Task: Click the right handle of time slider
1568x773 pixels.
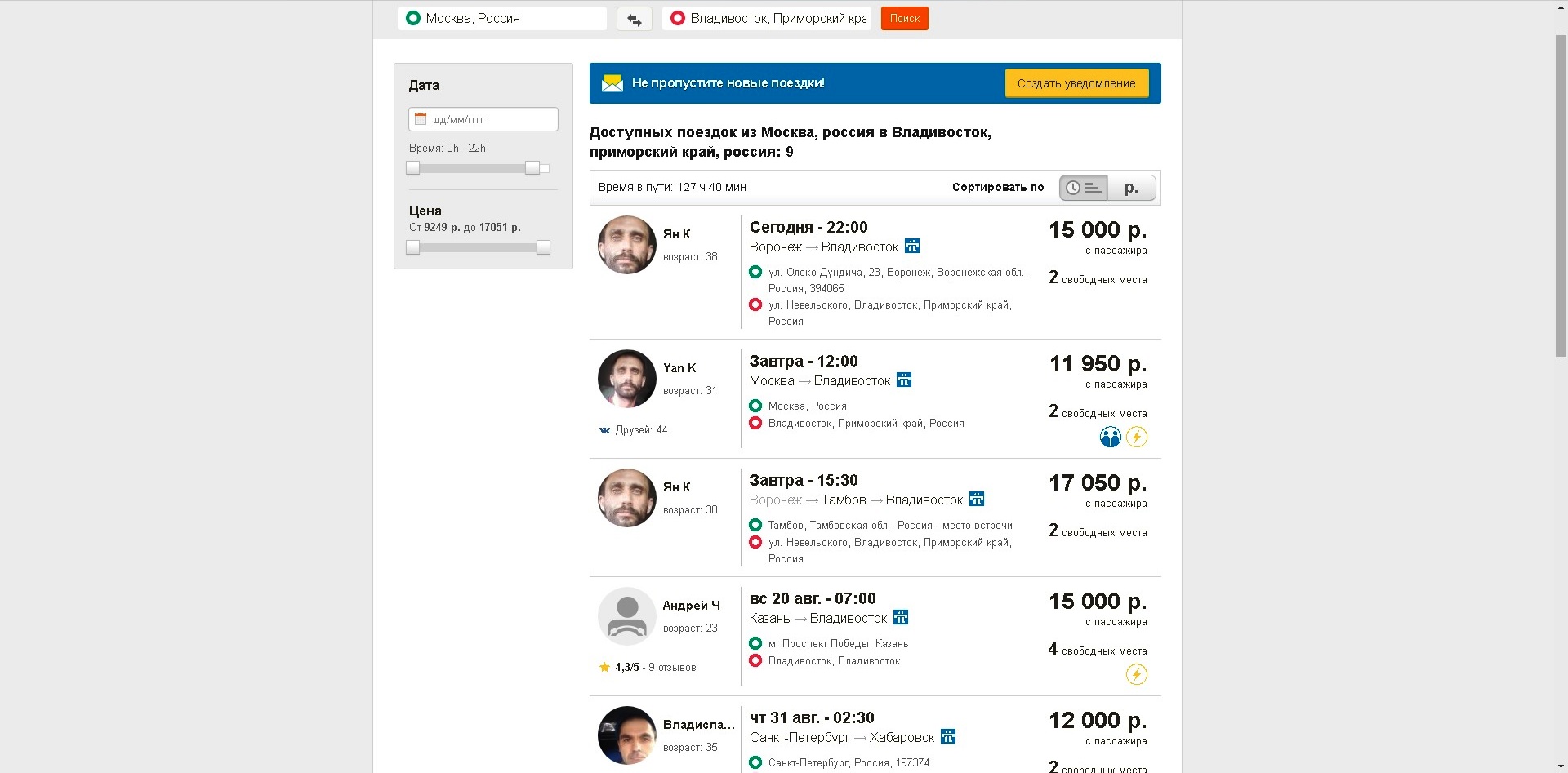Action: [x=532, y=168]
